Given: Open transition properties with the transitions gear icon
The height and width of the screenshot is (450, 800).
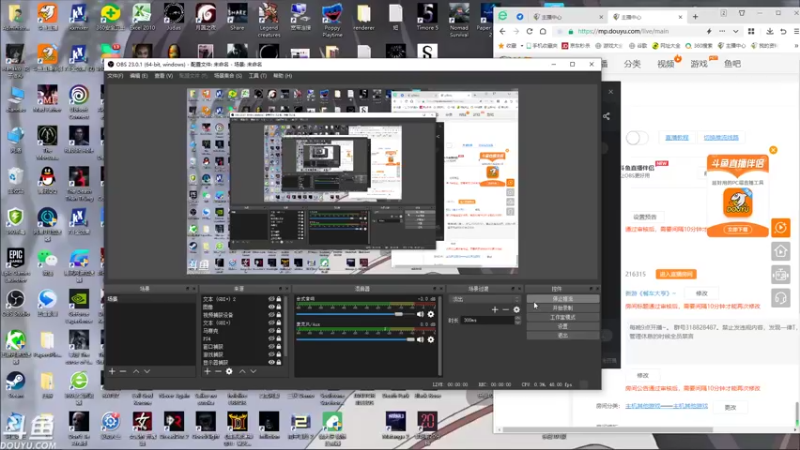Looking at the screenshot, I should pos(516,310).
